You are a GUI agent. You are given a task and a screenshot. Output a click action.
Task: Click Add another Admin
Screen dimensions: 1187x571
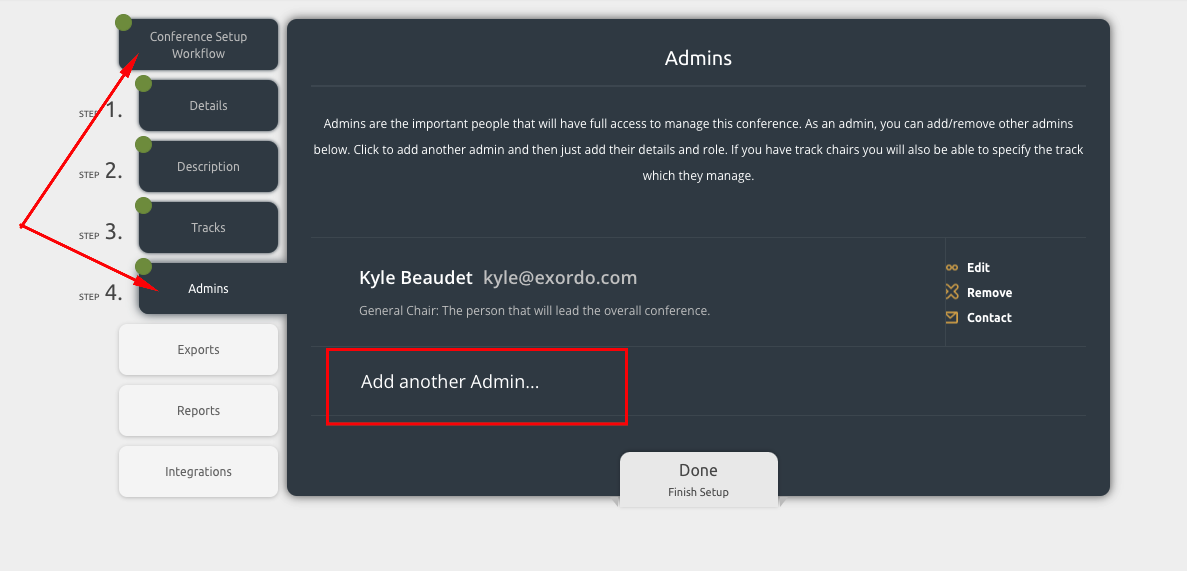[450, 382]
